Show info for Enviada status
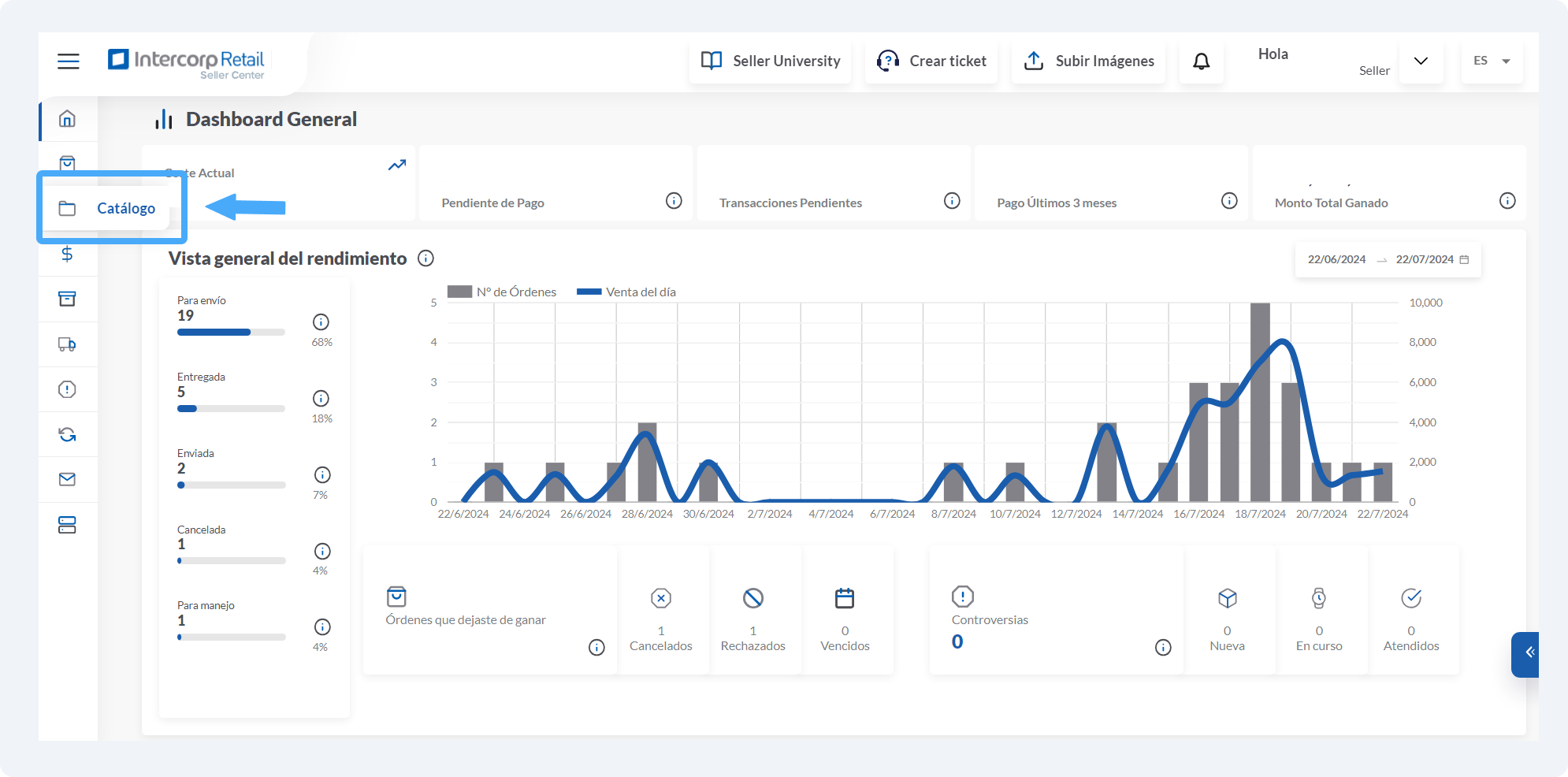 tap(322, 474)
